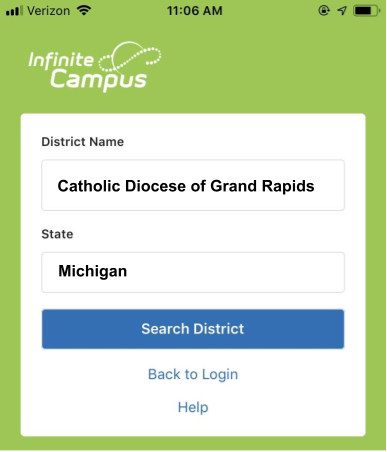Place cursor on 'Rapids' in district name
Image resolution: width=387 pixels, height=452 pixels.
pos(288,187)
